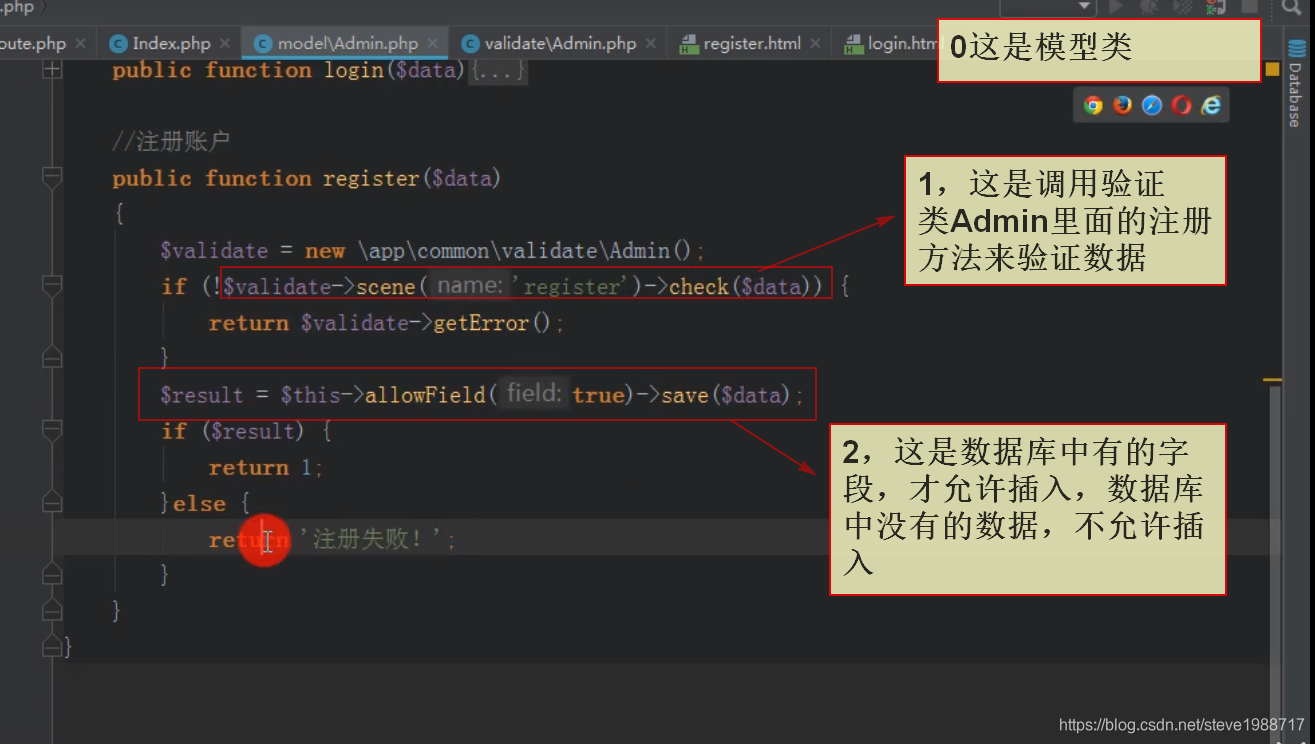The image size is (1315, 744).
Task: Click the 'register' string argument
Action: pos(571,287)
